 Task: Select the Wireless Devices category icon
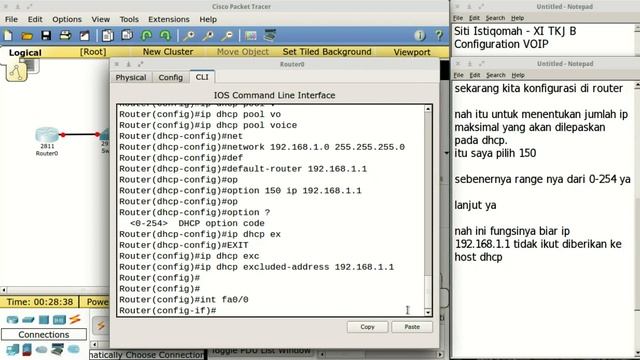pyautogui.click(x=59, y=320)
